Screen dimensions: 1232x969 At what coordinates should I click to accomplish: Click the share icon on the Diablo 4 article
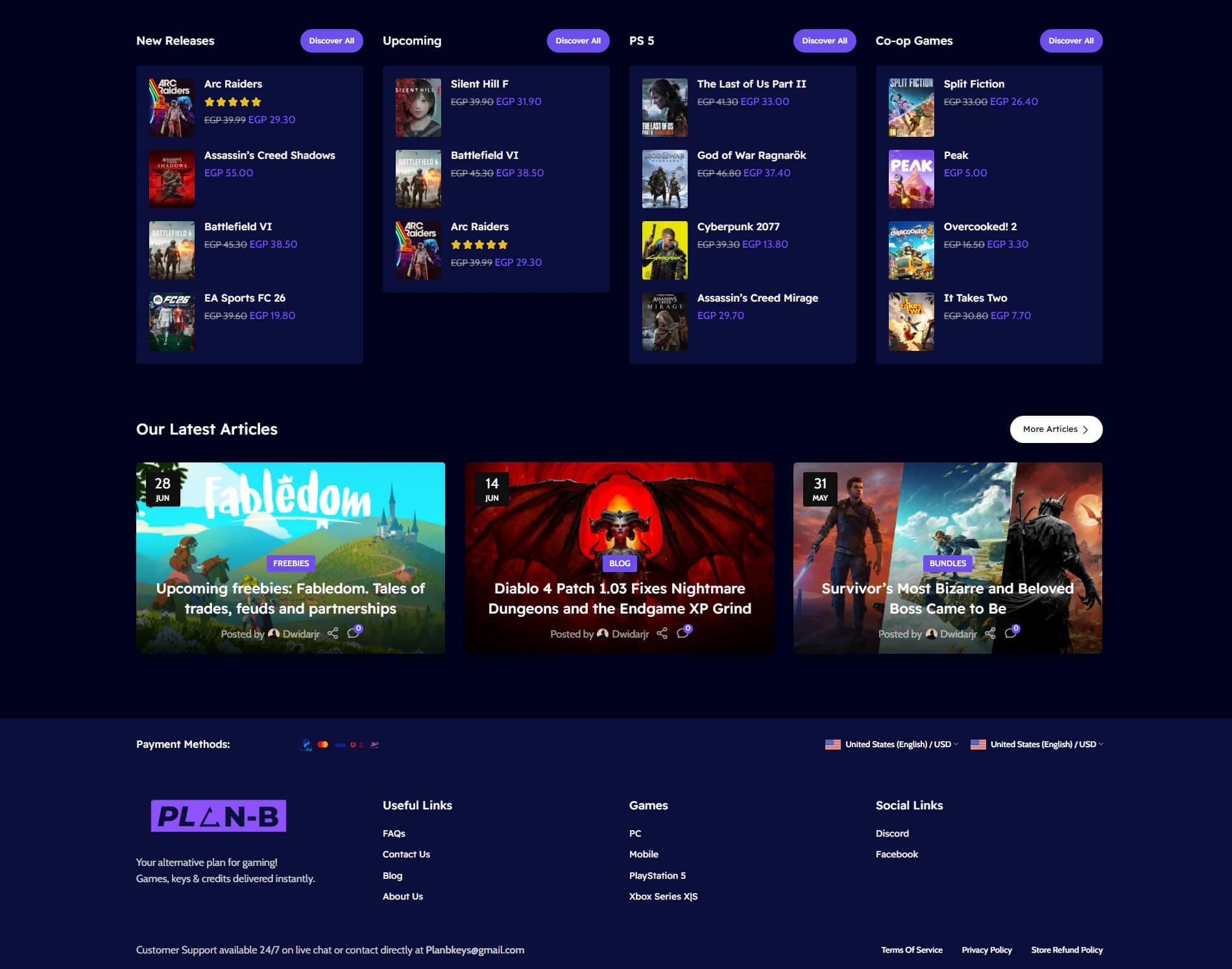coord(662,634)
